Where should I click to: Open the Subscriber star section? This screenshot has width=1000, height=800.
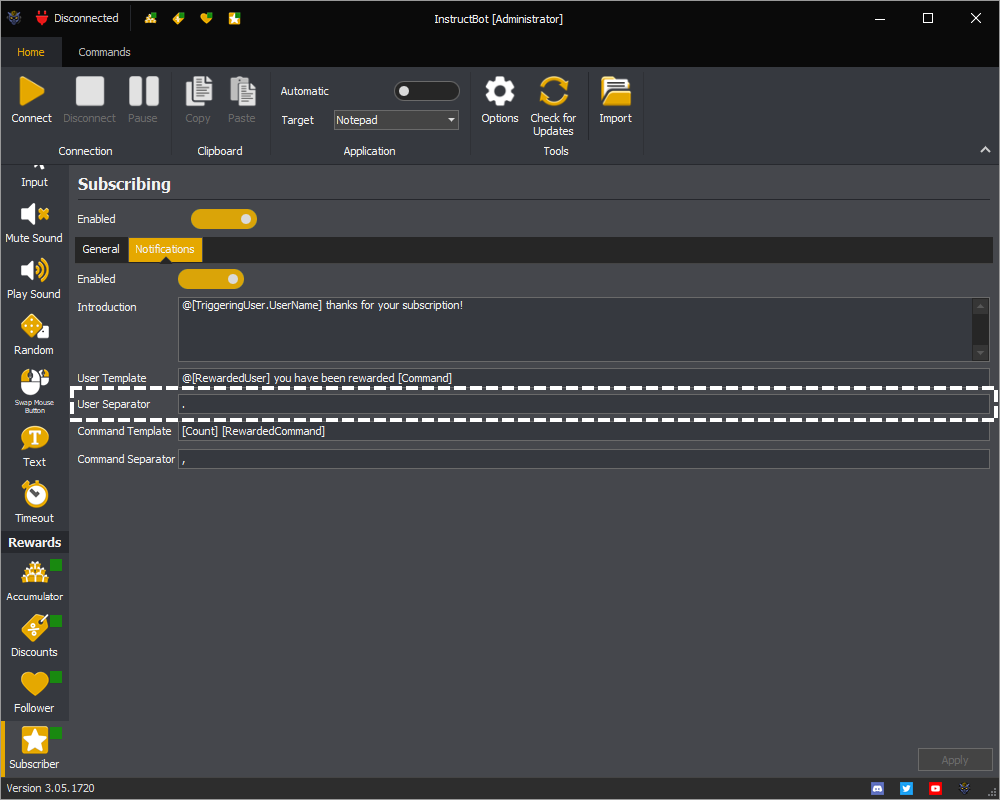[34, 748]
